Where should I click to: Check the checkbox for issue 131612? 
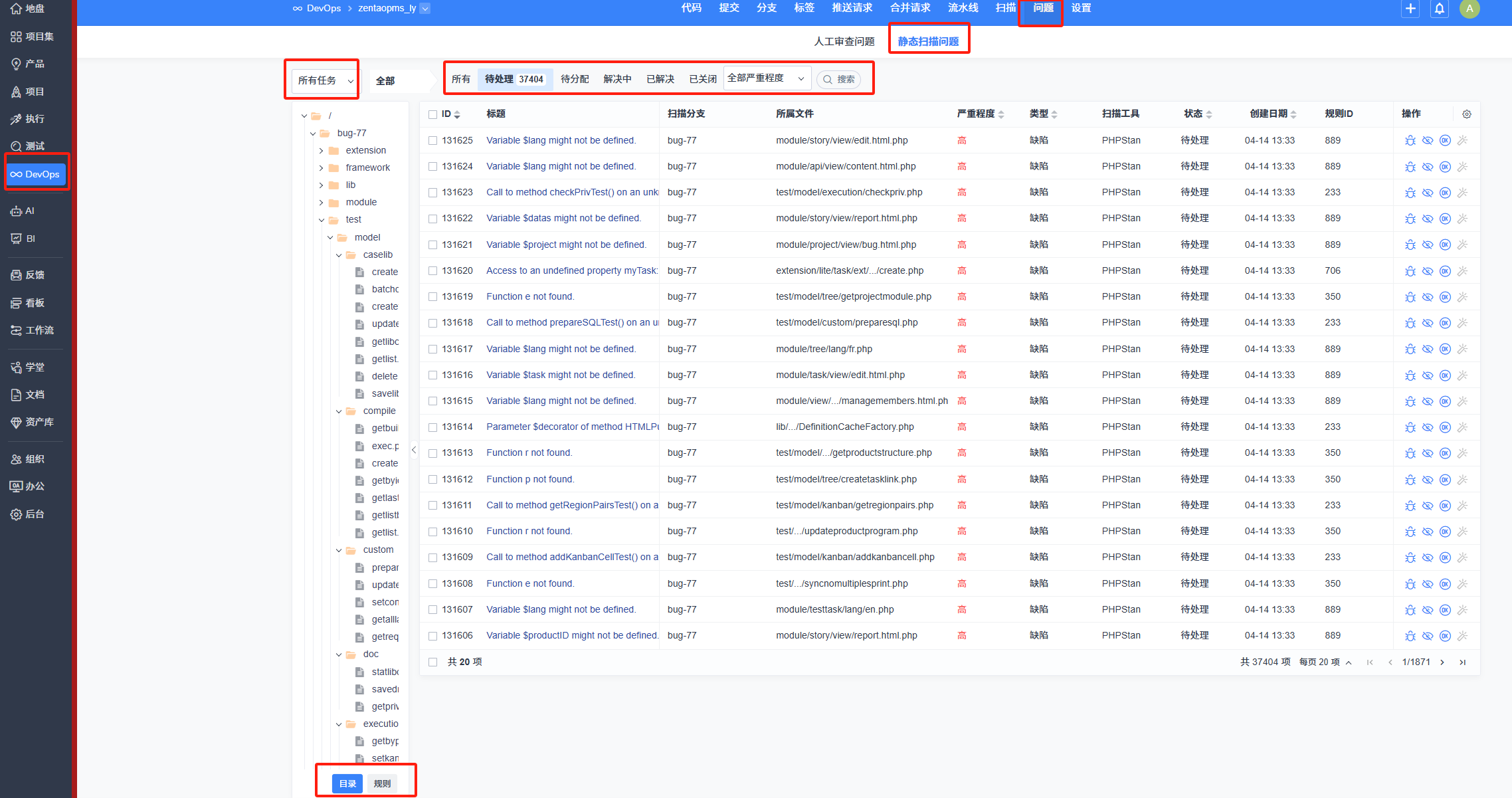433,480
